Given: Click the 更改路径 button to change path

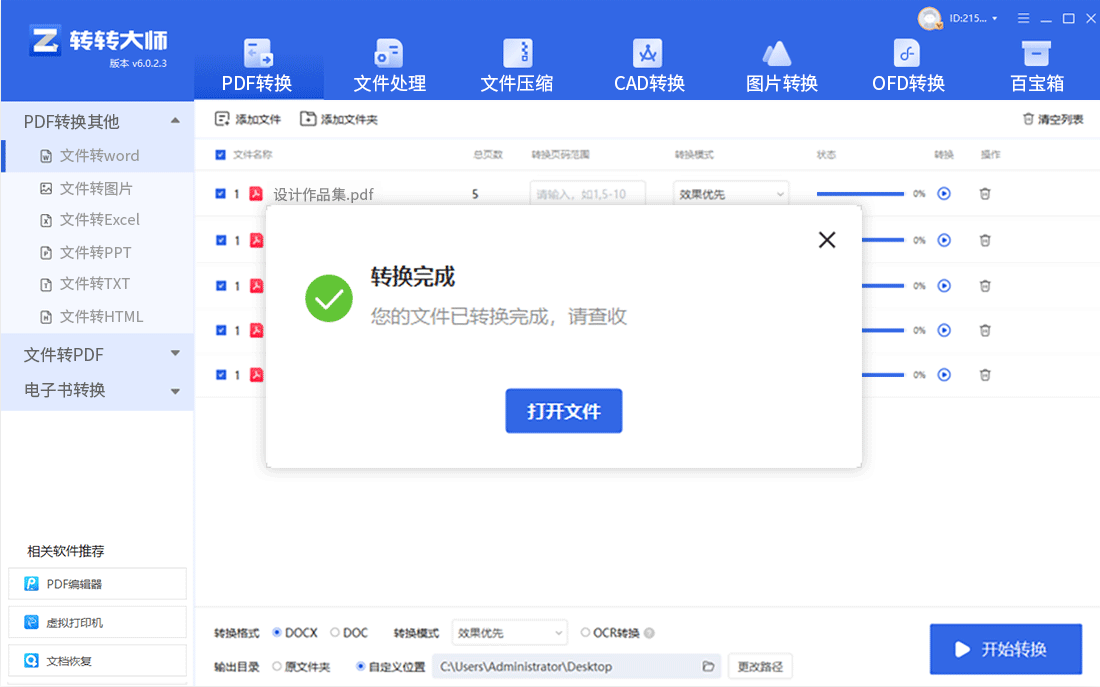Looking at the screenshot, I should tap(758, 666).
